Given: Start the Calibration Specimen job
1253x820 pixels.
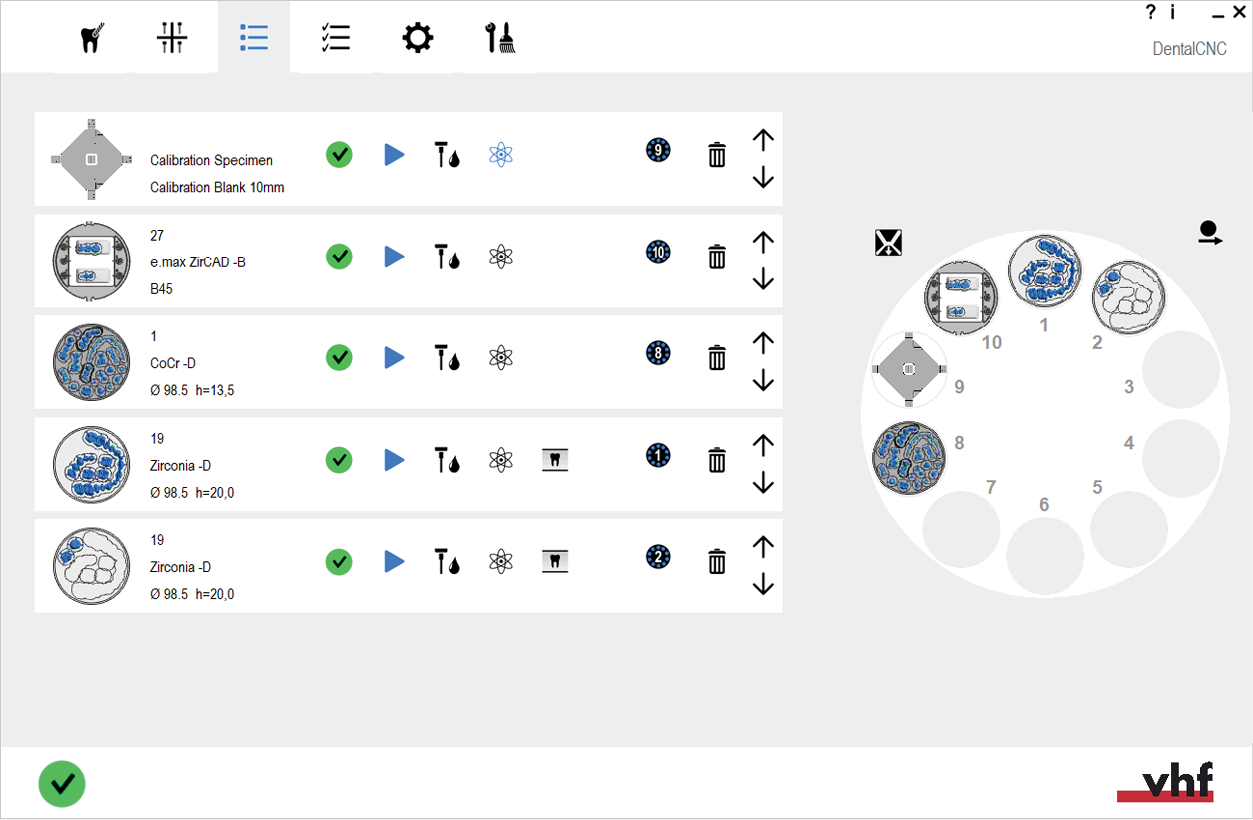Looking at the screenshot, I should [394, 154].
